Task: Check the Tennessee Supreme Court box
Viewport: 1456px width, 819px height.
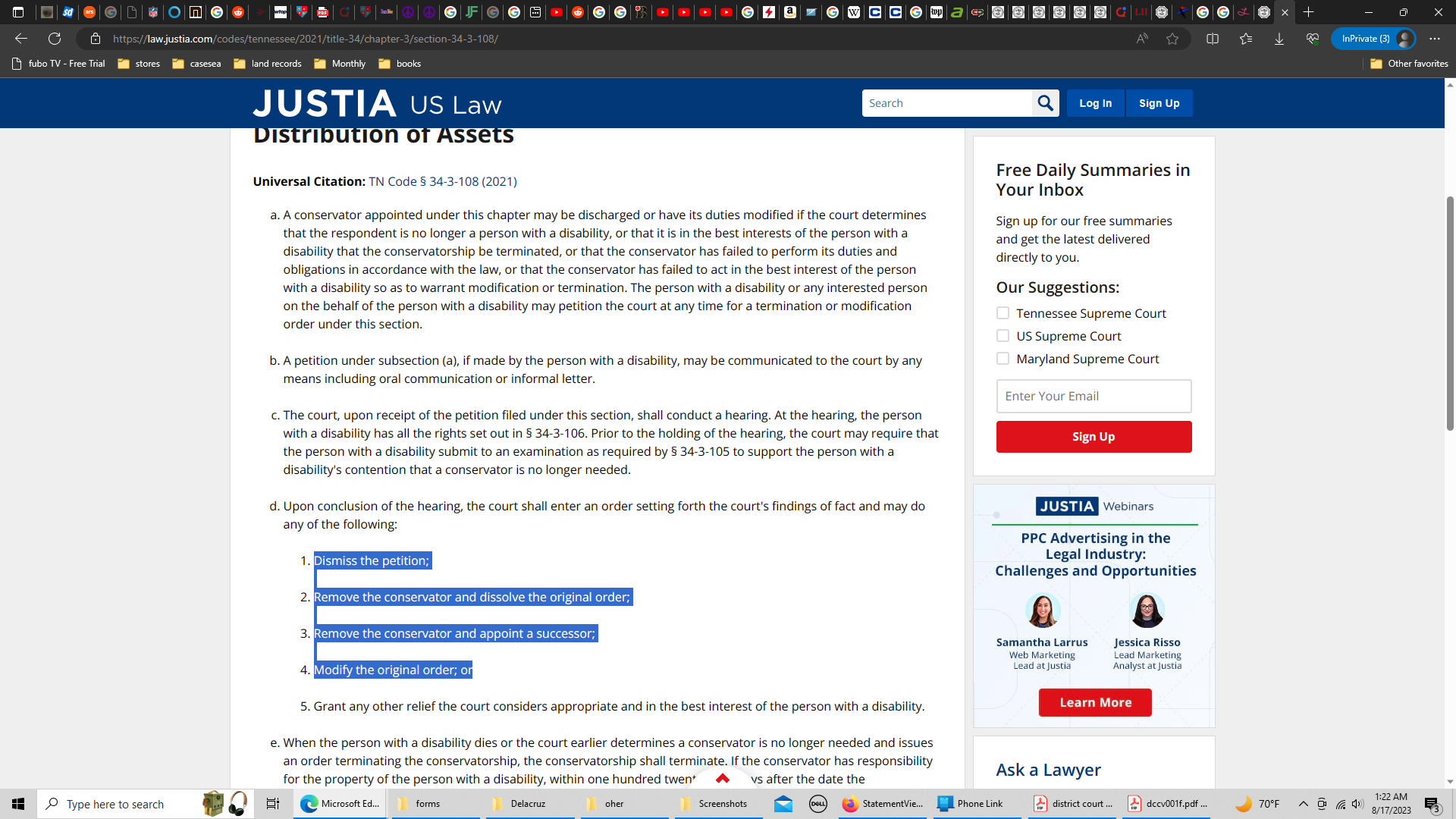Action: (x=1003, y=313)
